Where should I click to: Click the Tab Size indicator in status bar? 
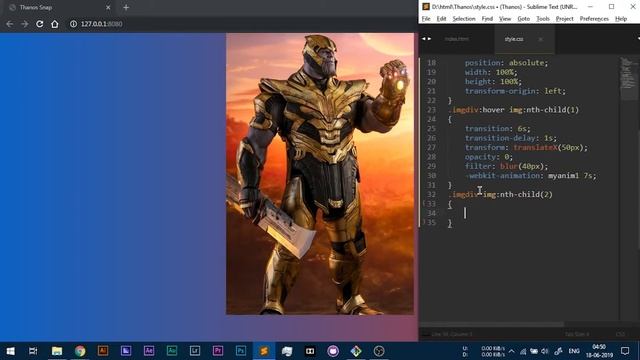[577, 334]
